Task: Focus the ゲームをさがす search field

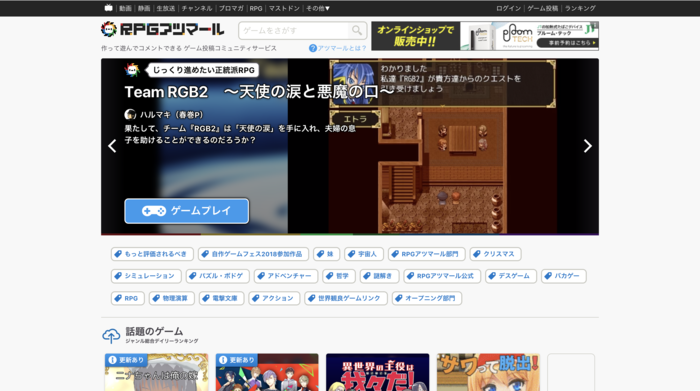Action: (x=295, y=30)
